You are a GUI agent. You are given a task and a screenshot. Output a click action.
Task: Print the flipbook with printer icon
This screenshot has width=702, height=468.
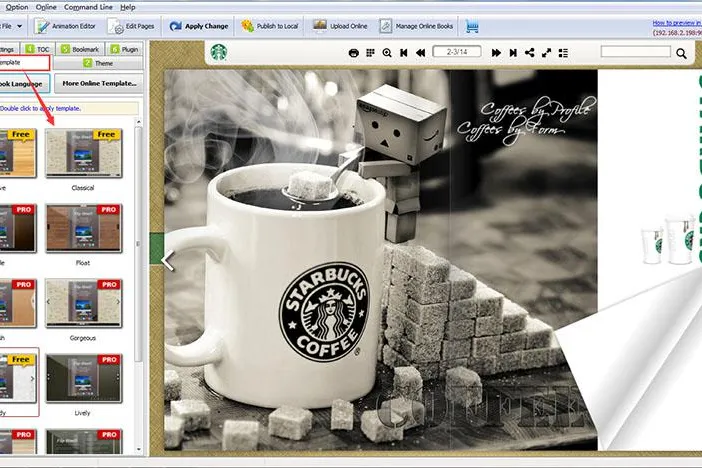click(354, 53)
